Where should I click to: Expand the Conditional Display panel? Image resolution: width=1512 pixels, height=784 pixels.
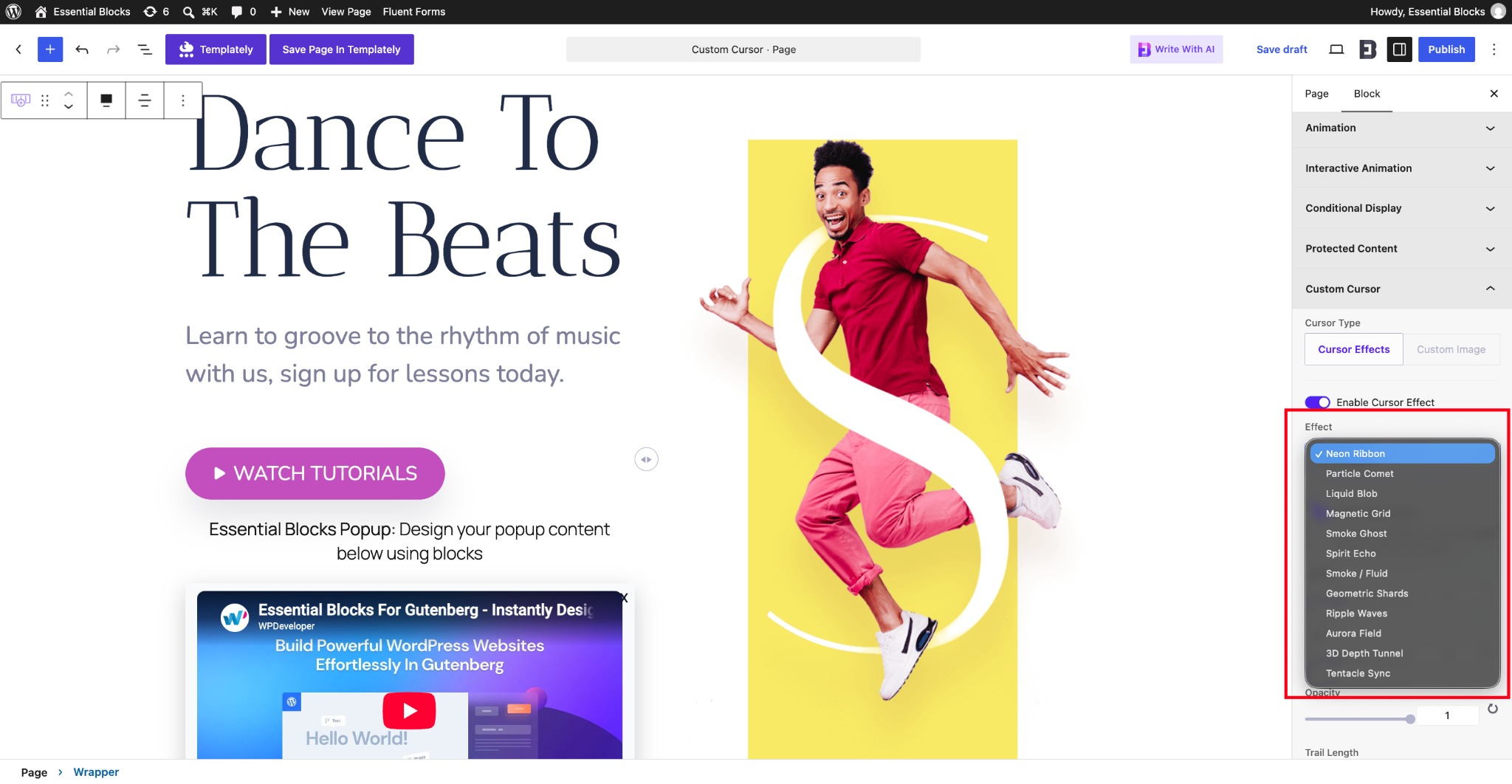click(1401, 208)
